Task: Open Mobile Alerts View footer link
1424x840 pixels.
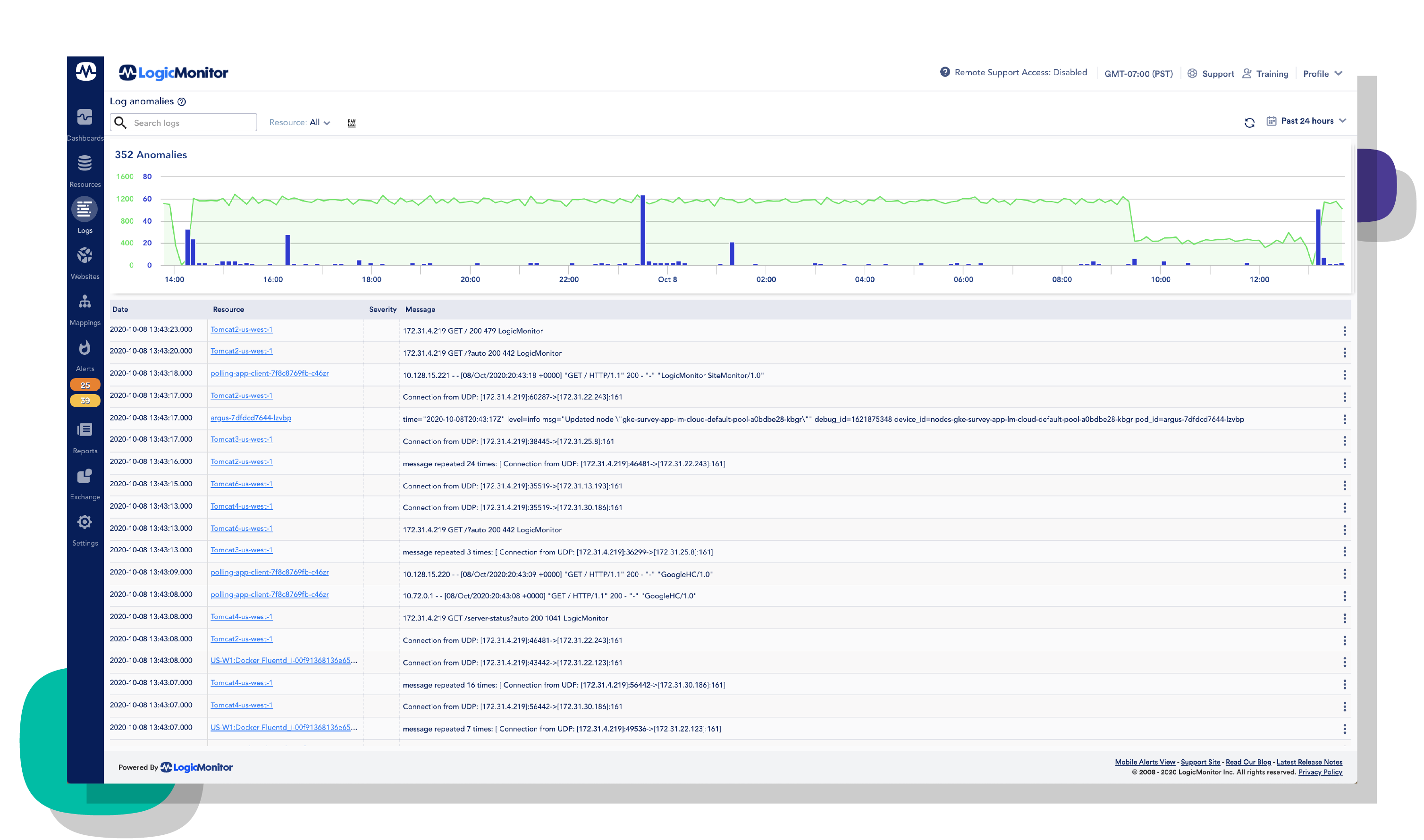Action: click(1145, 763)
